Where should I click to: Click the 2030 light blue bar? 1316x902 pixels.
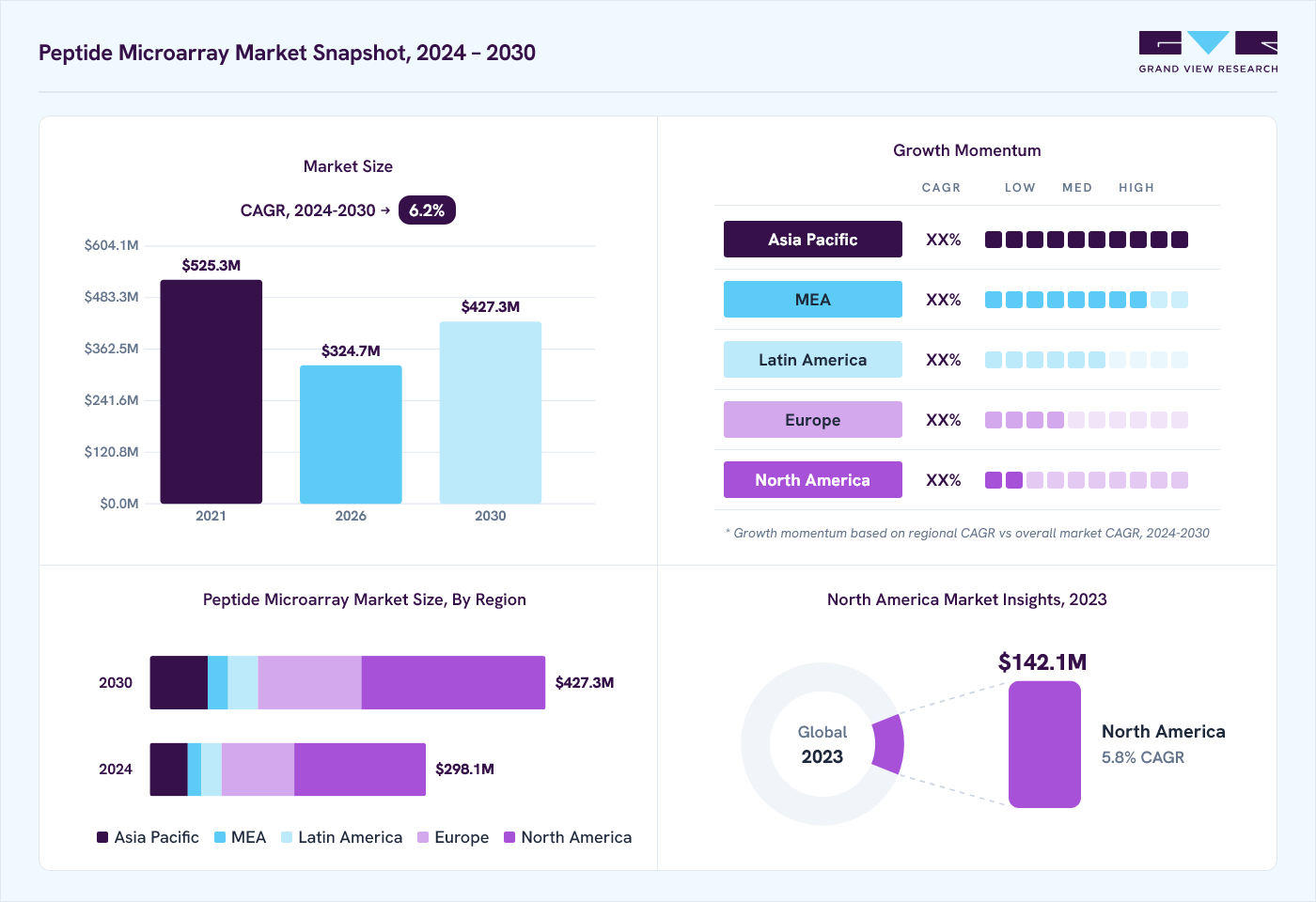[x=491, y=412]
